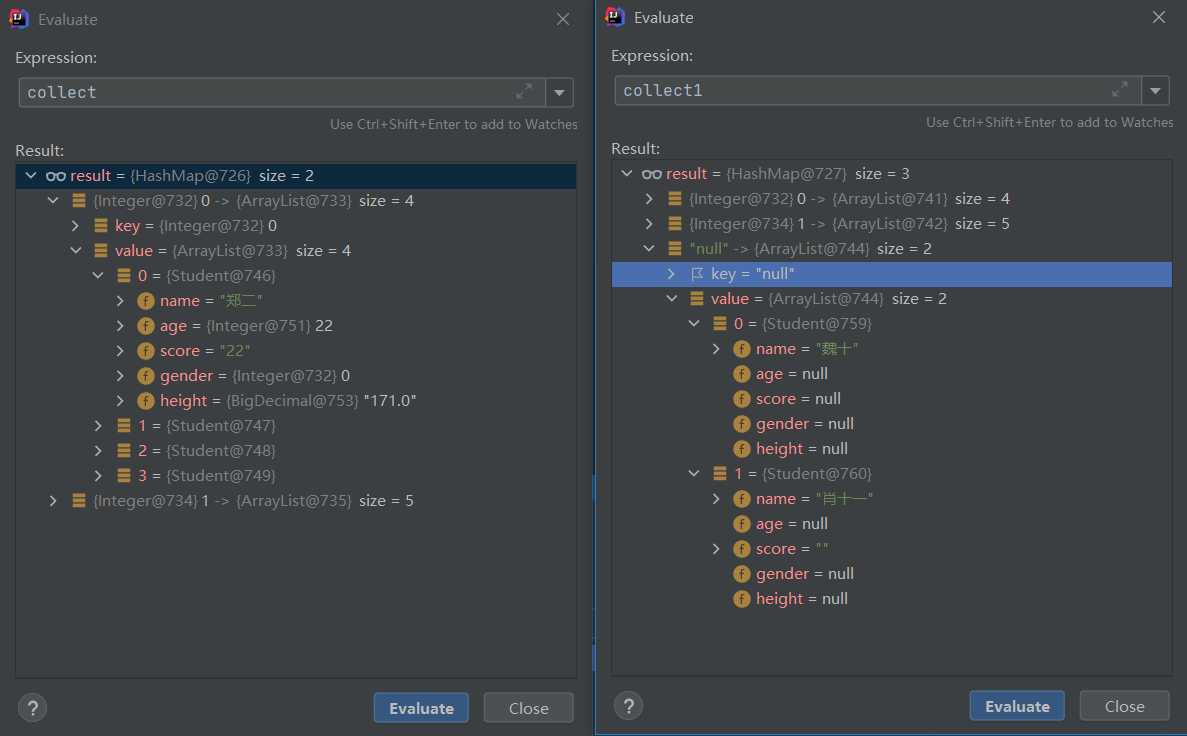This screenshot has width=1187, height=736.
Task: Click the IntelliJ icon in the right Evaluate window
Action: 615,17
